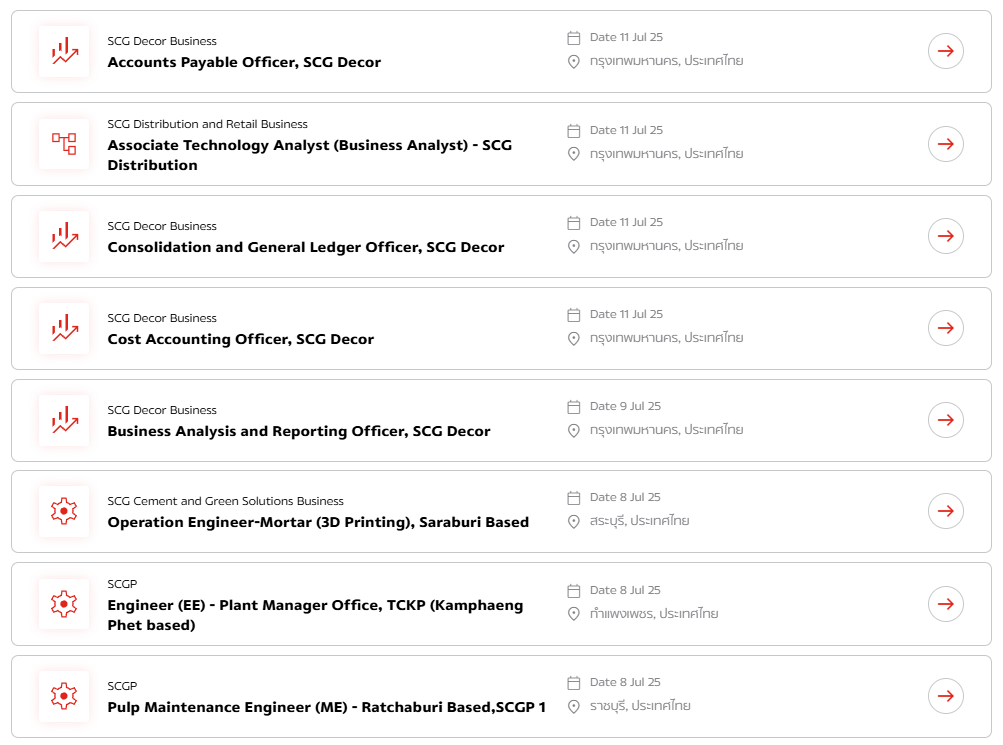1003x745 pixels.
Task: Open arrow button for Accounts Payable Officer job
Action: (x=945, y=51)
